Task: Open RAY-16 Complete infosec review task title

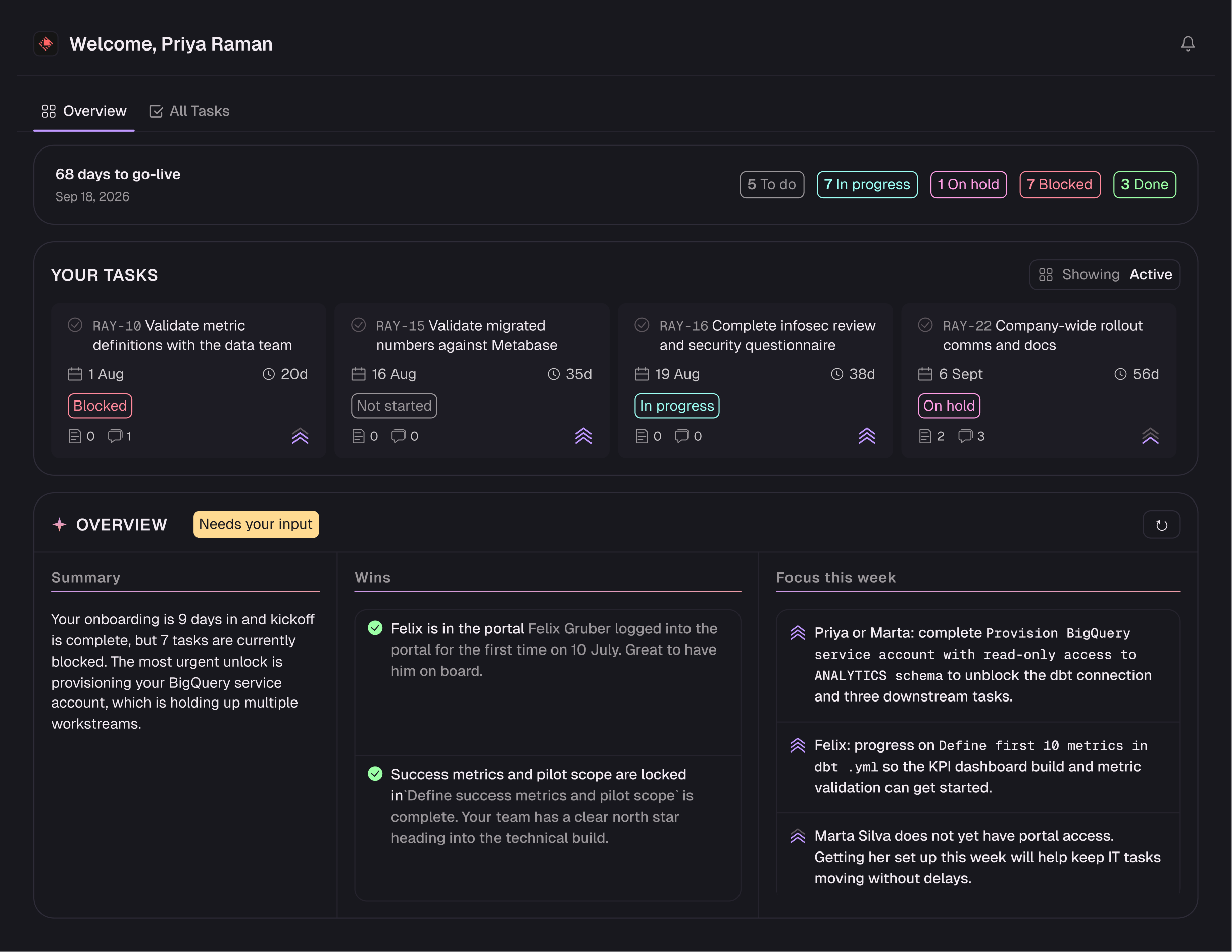Action: point(767,335)
